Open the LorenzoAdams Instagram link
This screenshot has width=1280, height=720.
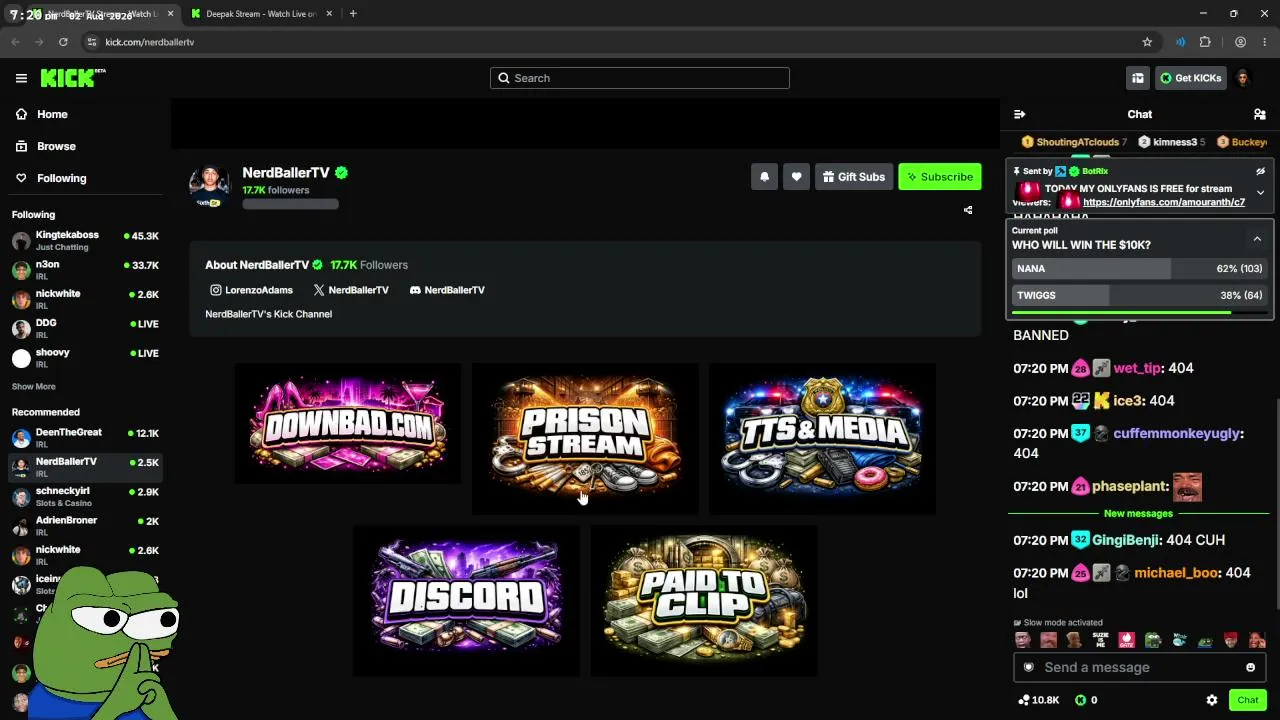click(x=251, y=290)
